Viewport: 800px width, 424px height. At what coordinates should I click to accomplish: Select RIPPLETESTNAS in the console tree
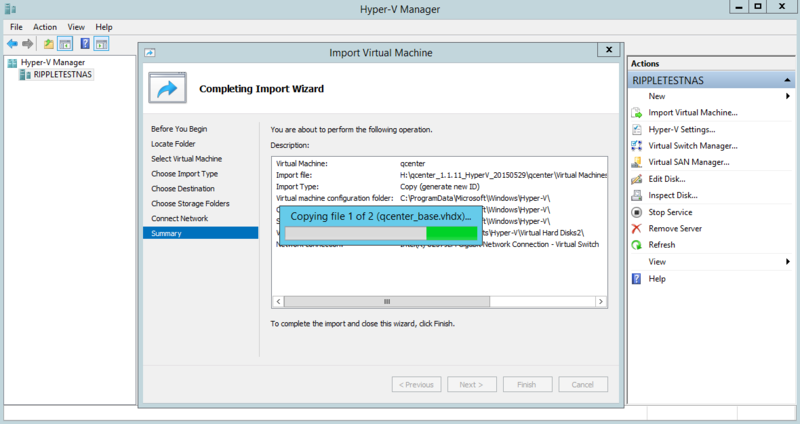pyautogui.click(x=63, y=74)
